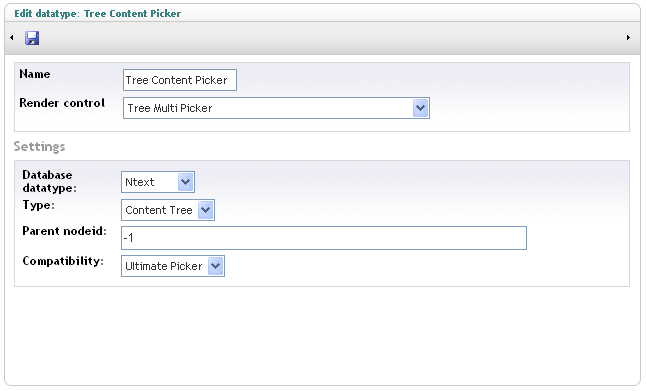This screenshot has height=391, width=646.
Task: Click the Compatibility label
Action: coord(63,261)
